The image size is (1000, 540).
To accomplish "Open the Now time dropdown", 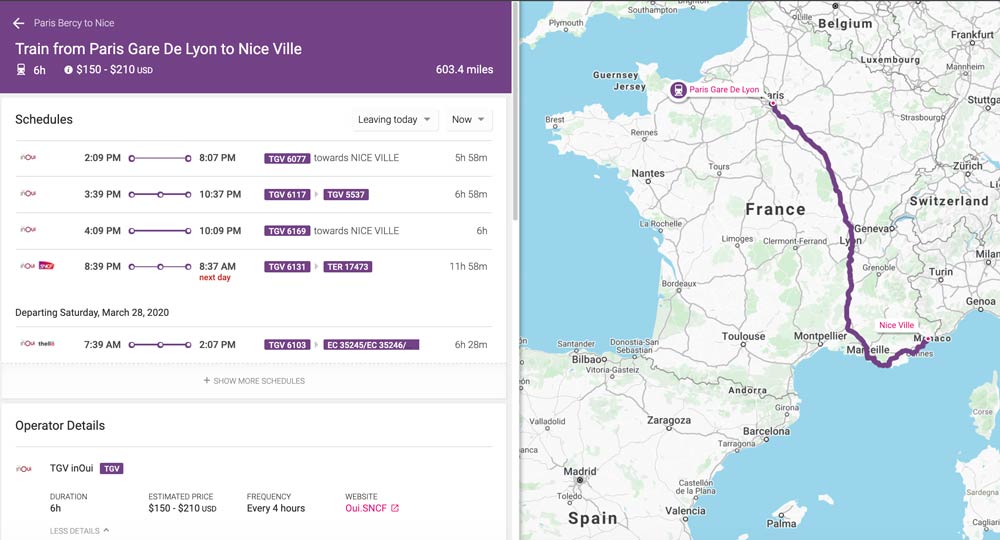I will pyautogui.click(x=468, y=119).
